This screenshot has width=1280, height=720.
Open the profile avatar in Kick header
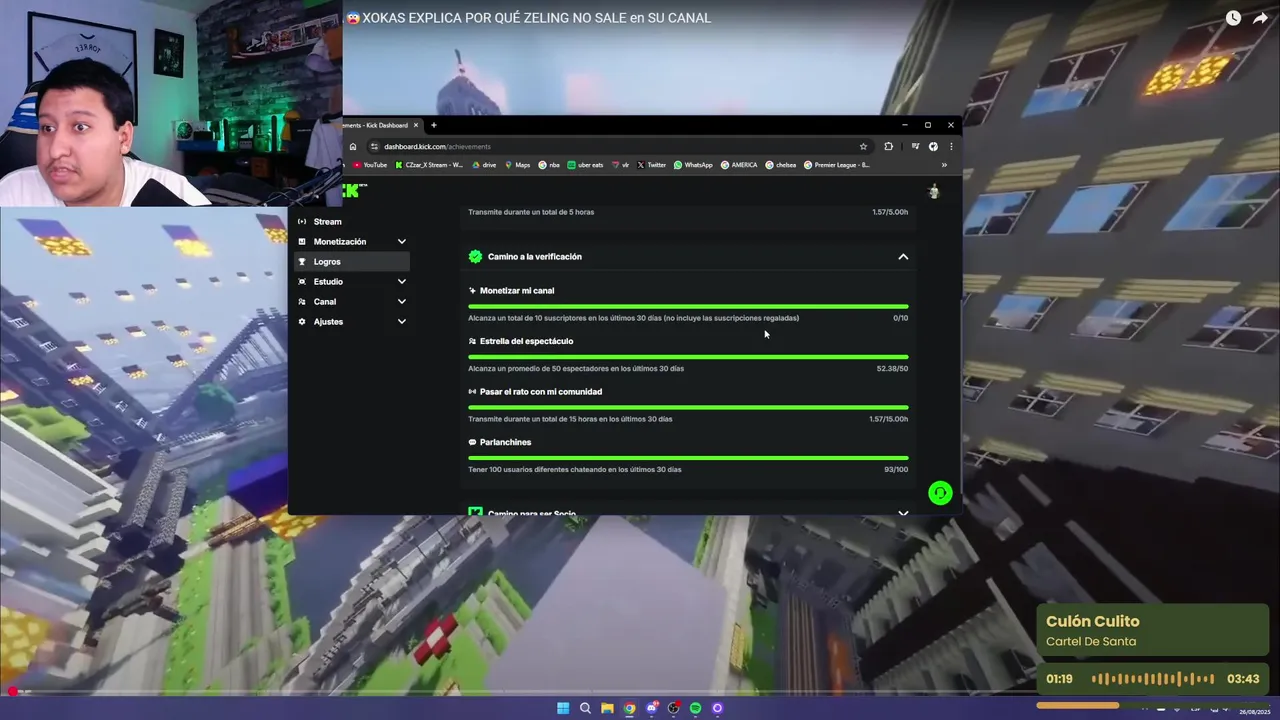click(x=934, y=191)
